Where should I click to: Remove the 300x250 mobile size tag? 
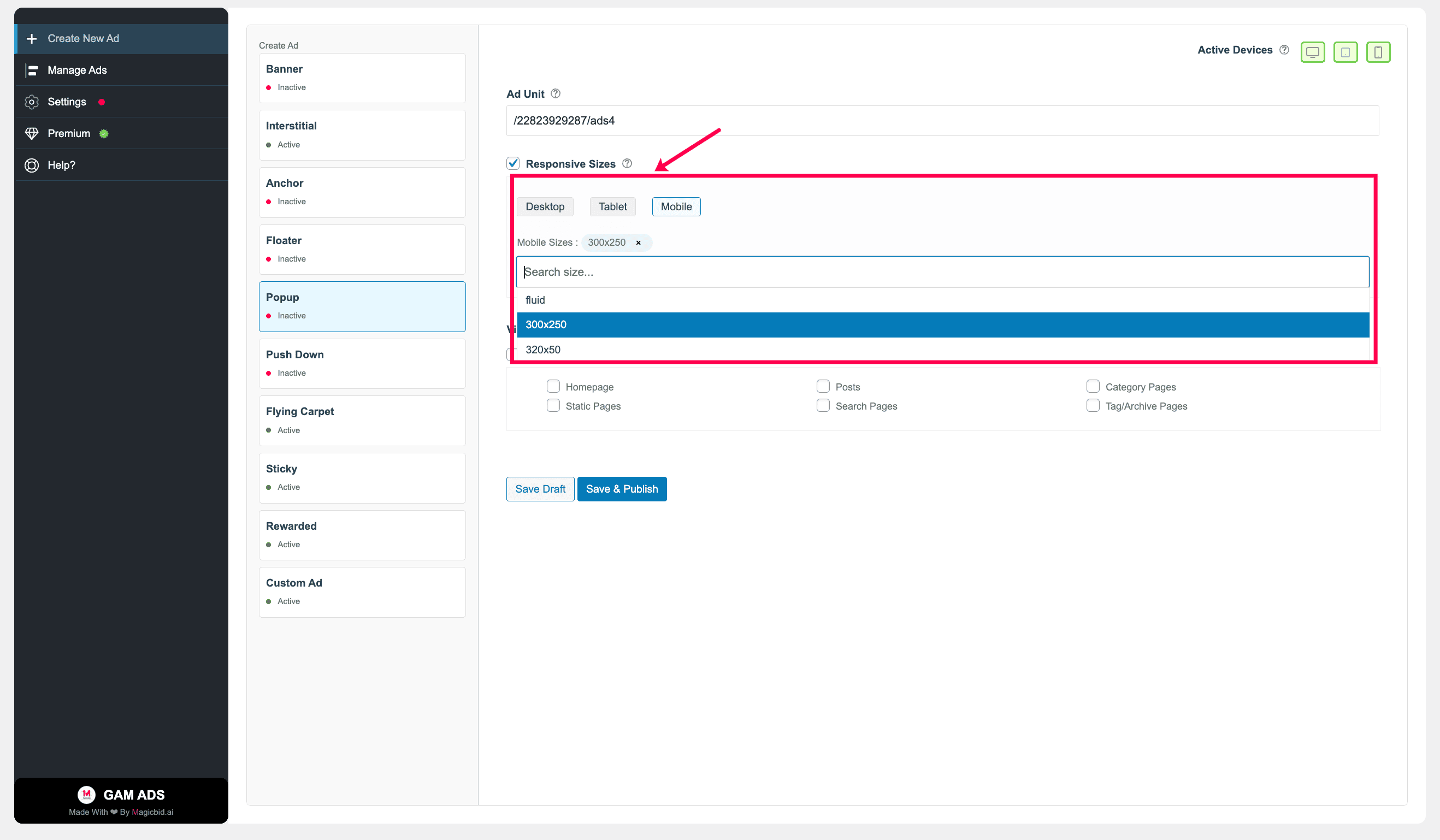coord(638,243)
